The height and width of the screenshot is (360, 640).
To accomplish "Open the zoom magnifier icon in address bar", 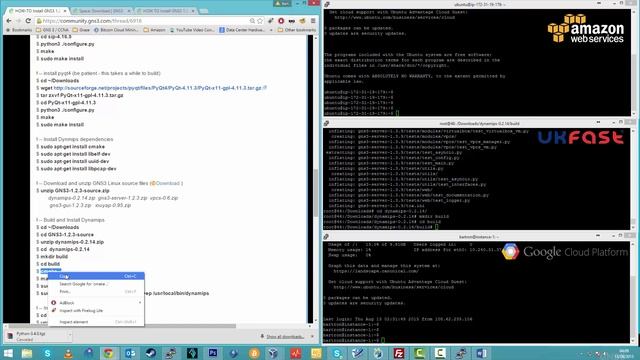I will tap(252, 20).
